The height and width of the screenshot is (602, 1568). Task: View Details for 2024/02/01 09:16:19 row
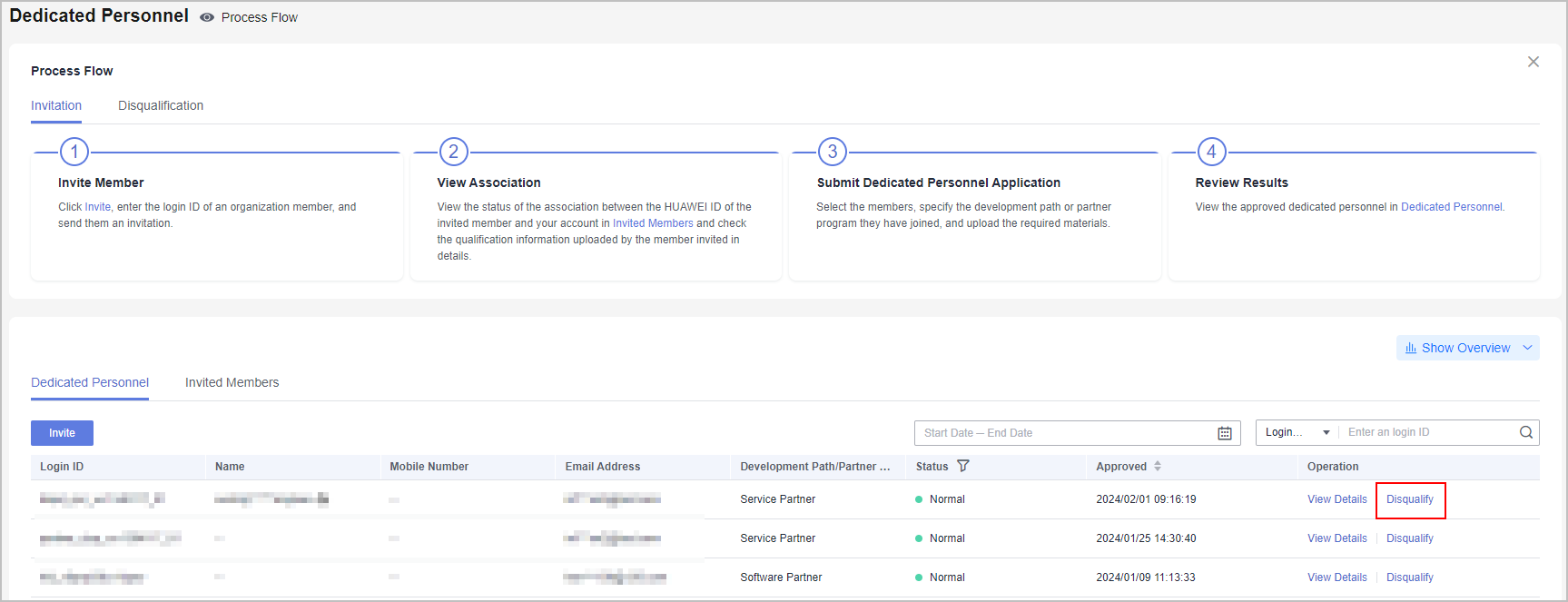[x=1337, y=499]
